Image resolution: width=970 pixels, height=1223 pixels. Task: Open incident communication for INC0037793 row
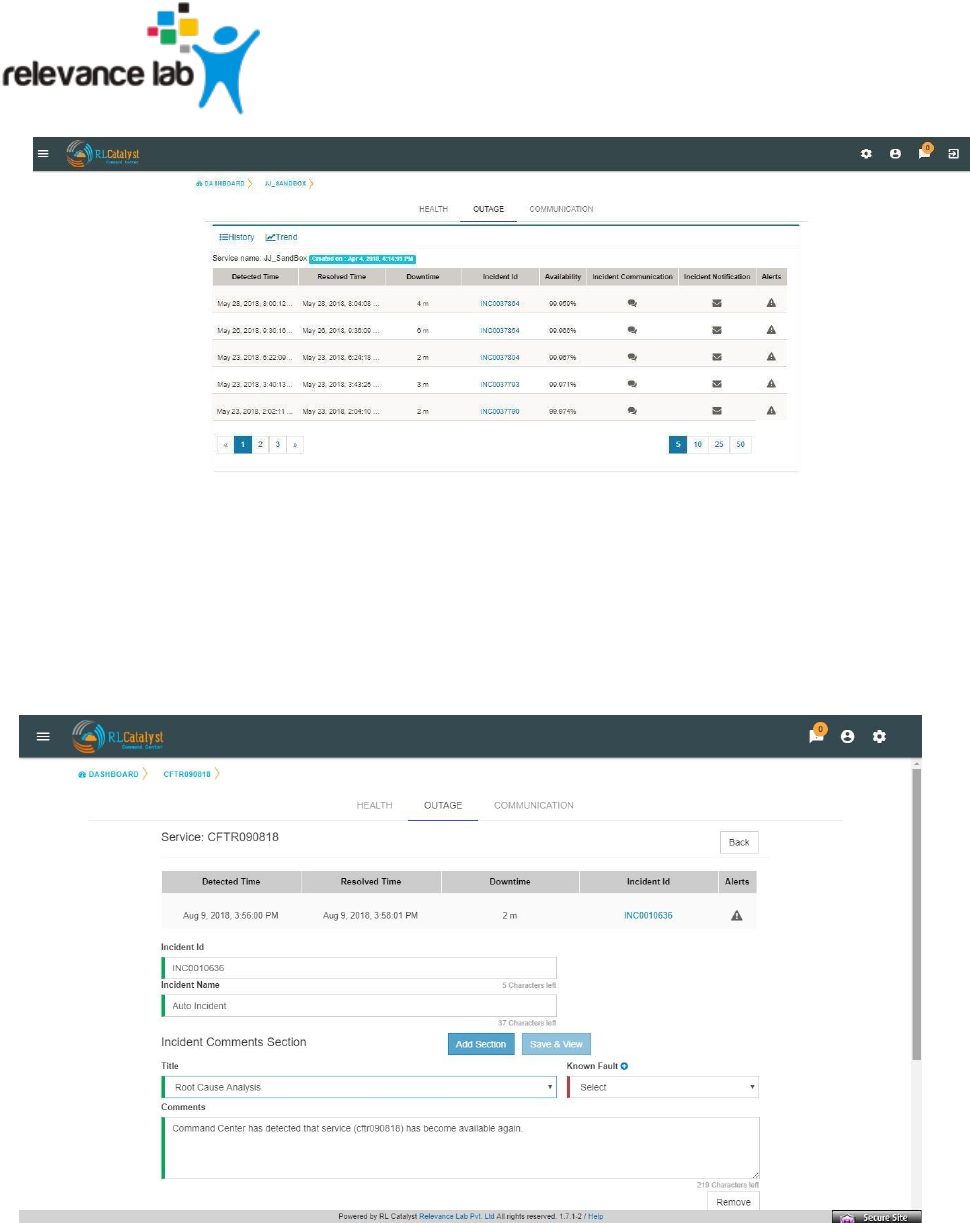[632, 383]
